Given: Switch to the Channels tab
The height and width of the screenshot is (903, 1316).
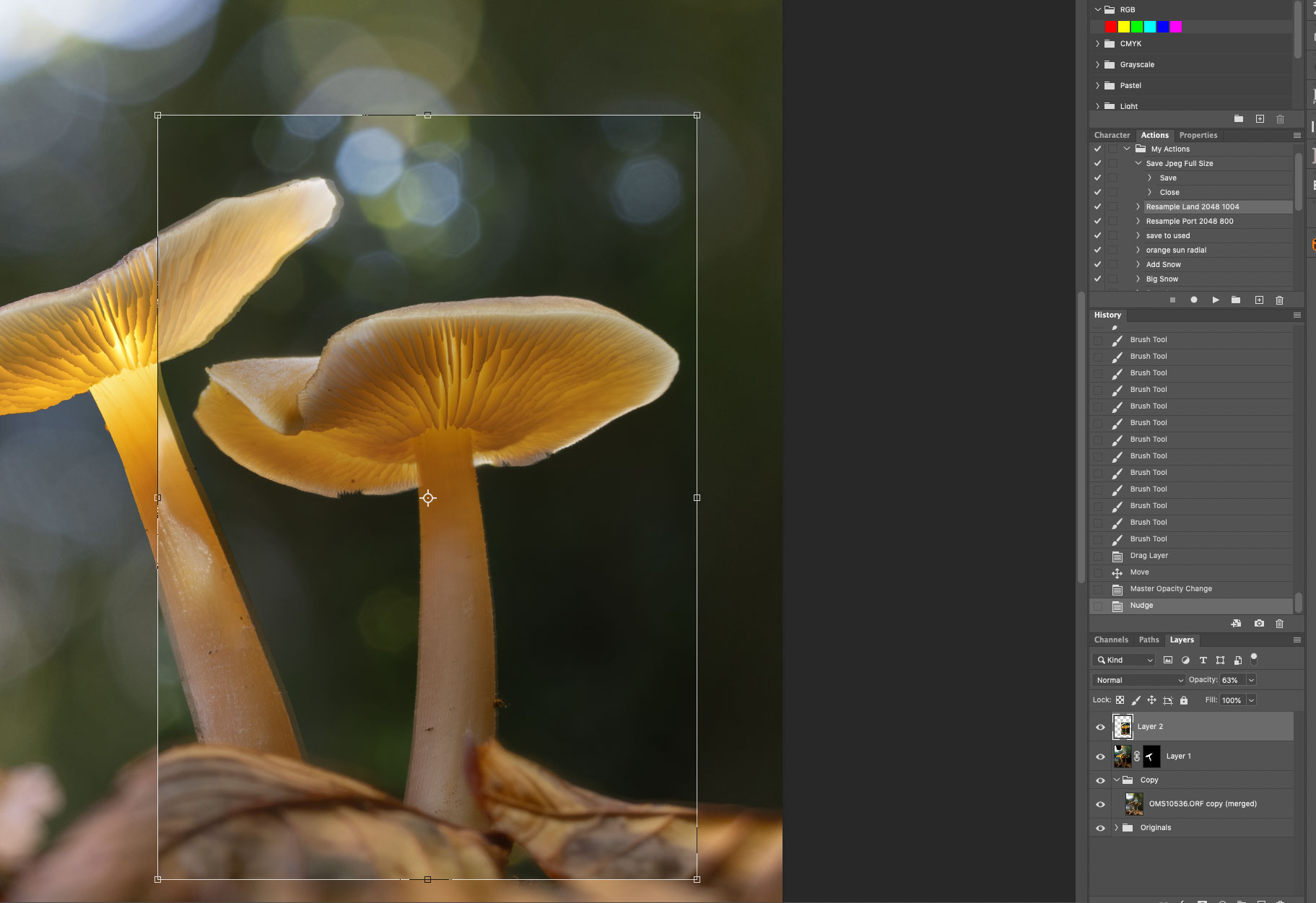Looking at the screenshot, I should pos(1111,640).
